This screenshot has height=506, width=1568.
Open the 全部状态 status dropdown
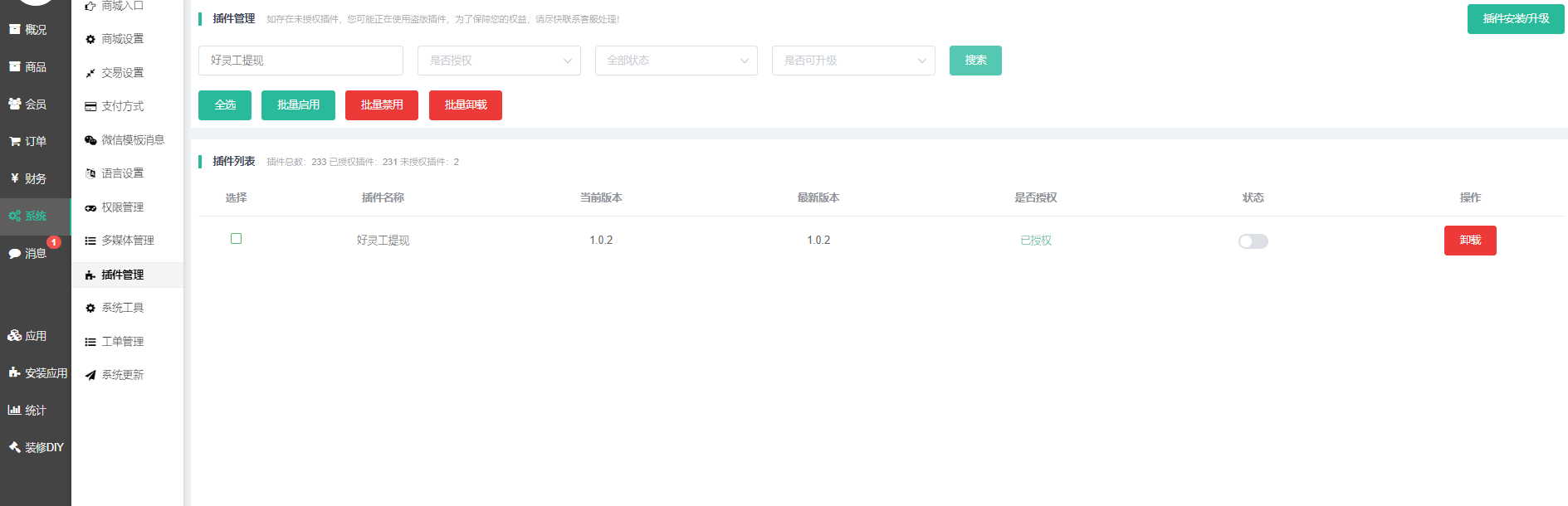click(x=676, y=61)
